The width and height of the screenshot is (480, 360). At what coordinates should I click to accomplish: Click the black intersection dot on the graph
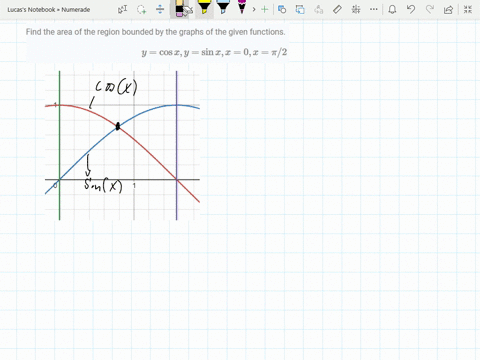pyautogui.click(x=118, y=126)
